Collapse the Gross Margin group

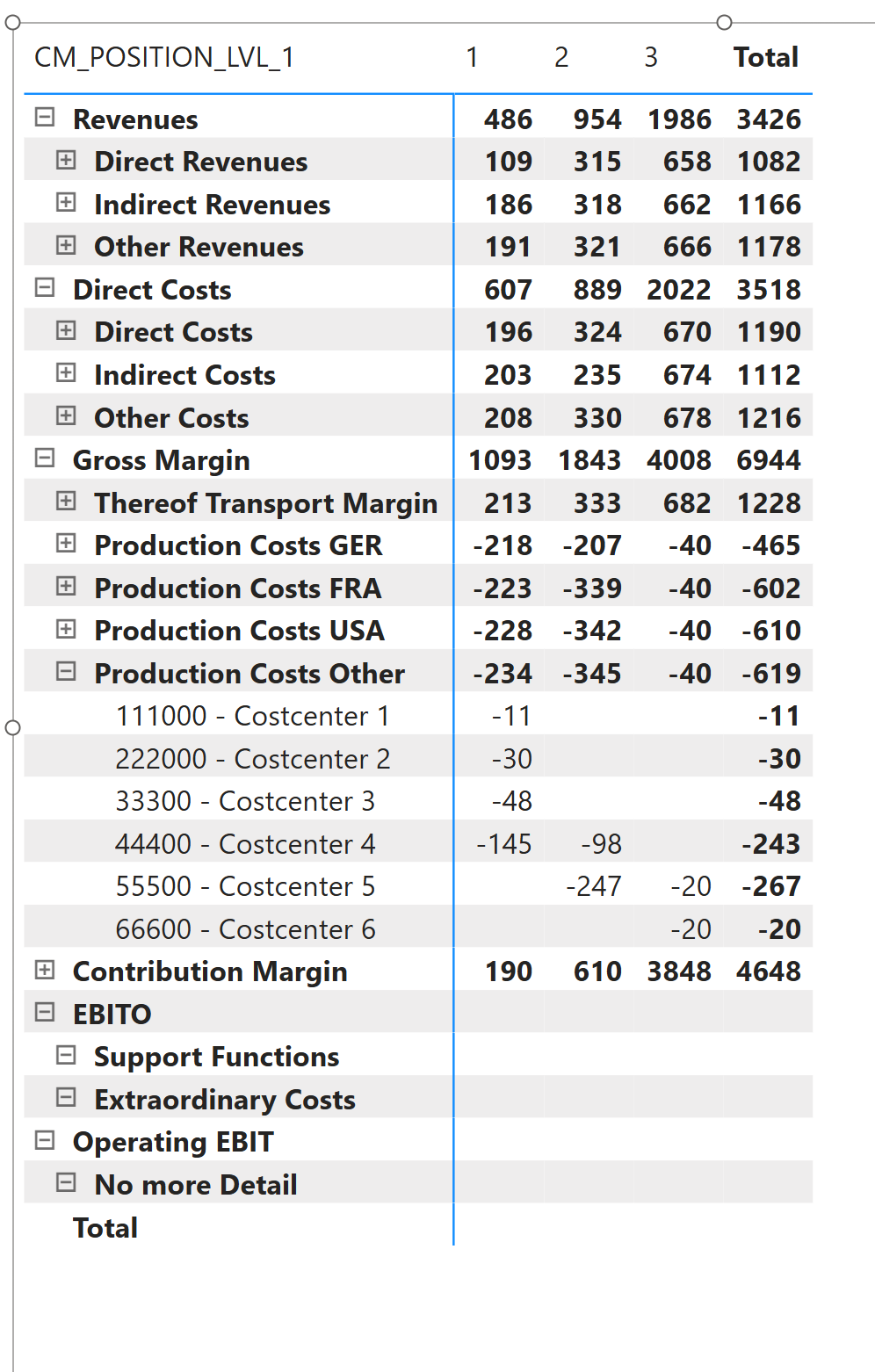(x=45, y=458)
